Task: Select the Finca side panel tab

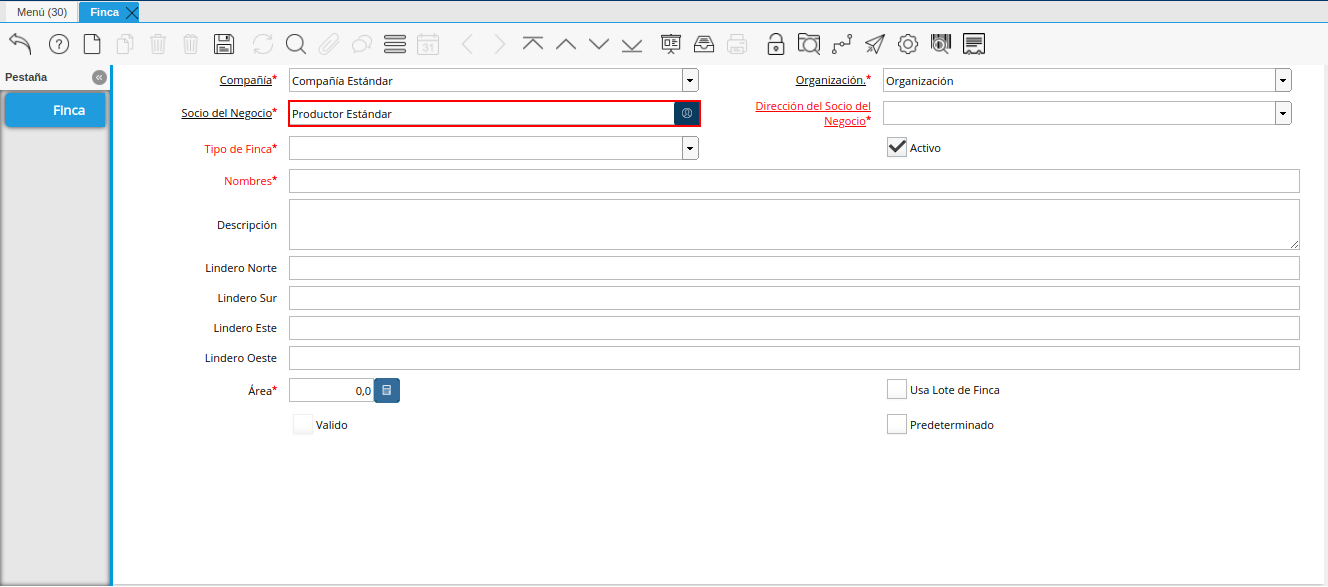Action: pyautogui.click(x=56, y=110)
